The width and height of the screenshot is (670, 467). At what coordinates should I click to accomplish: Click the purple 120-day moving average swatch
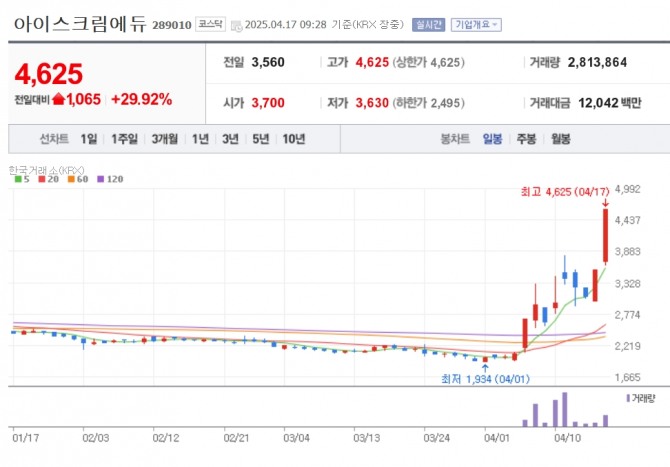coord(101,179)
